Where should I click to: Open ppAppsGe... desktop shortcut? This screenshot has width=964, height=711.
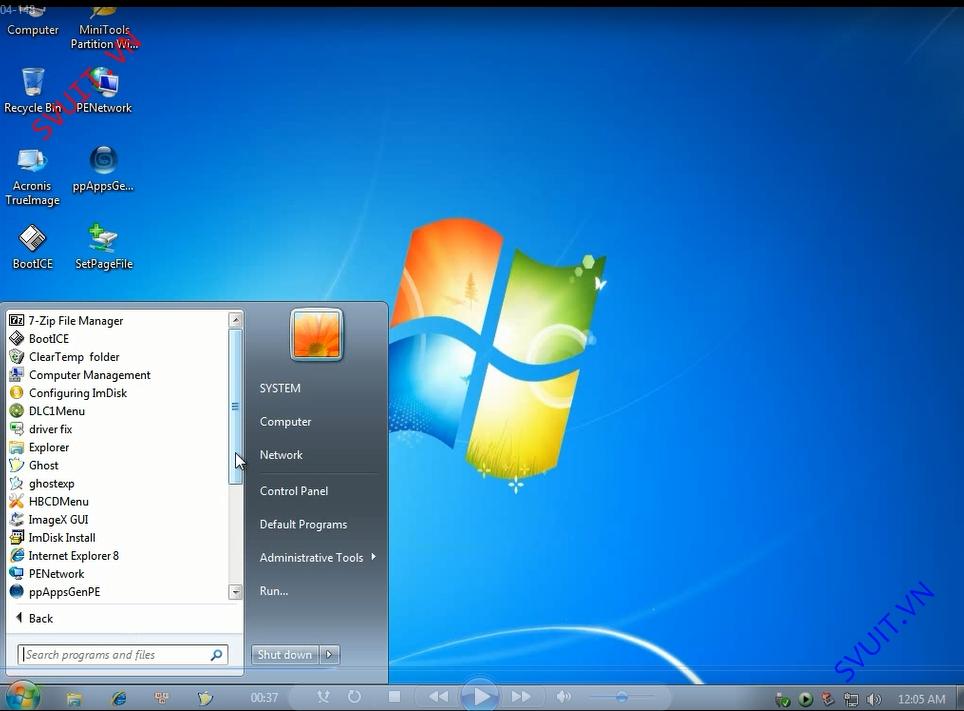pos(103,169)
